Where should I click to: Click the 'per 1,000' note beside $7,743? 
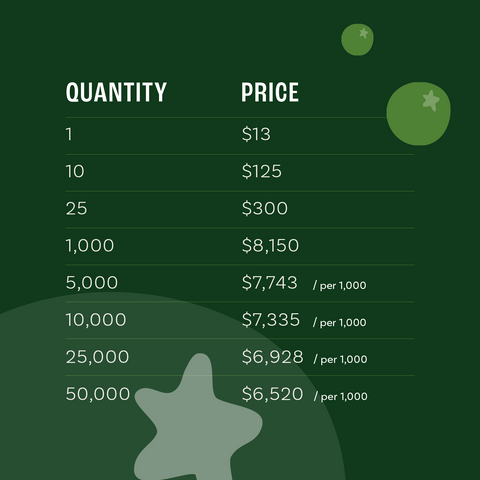tap(340, 286)
